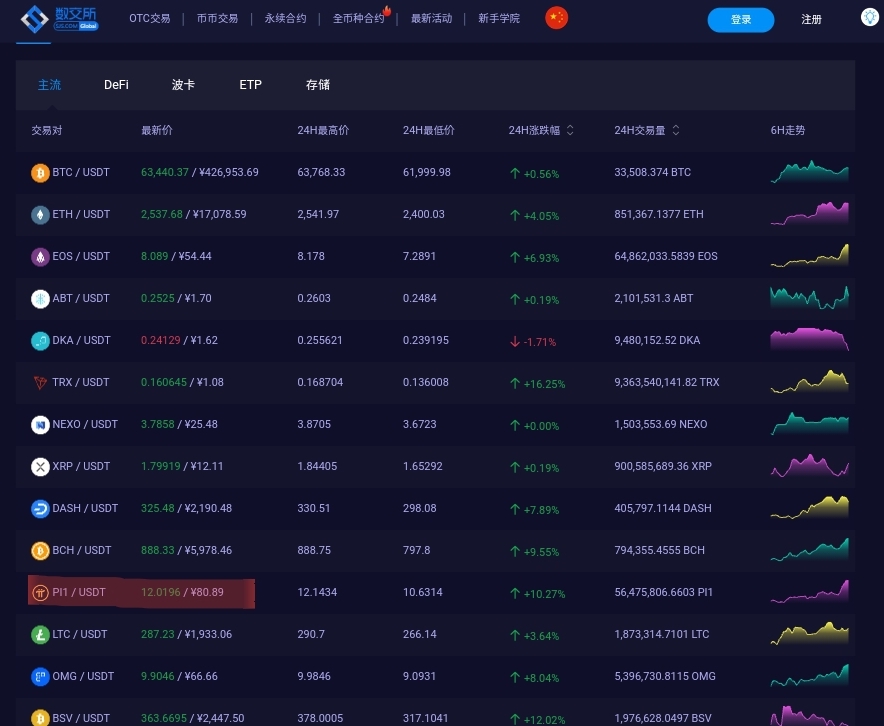Open the PI1 / USDT trading pair

click(x=78, y=592)
